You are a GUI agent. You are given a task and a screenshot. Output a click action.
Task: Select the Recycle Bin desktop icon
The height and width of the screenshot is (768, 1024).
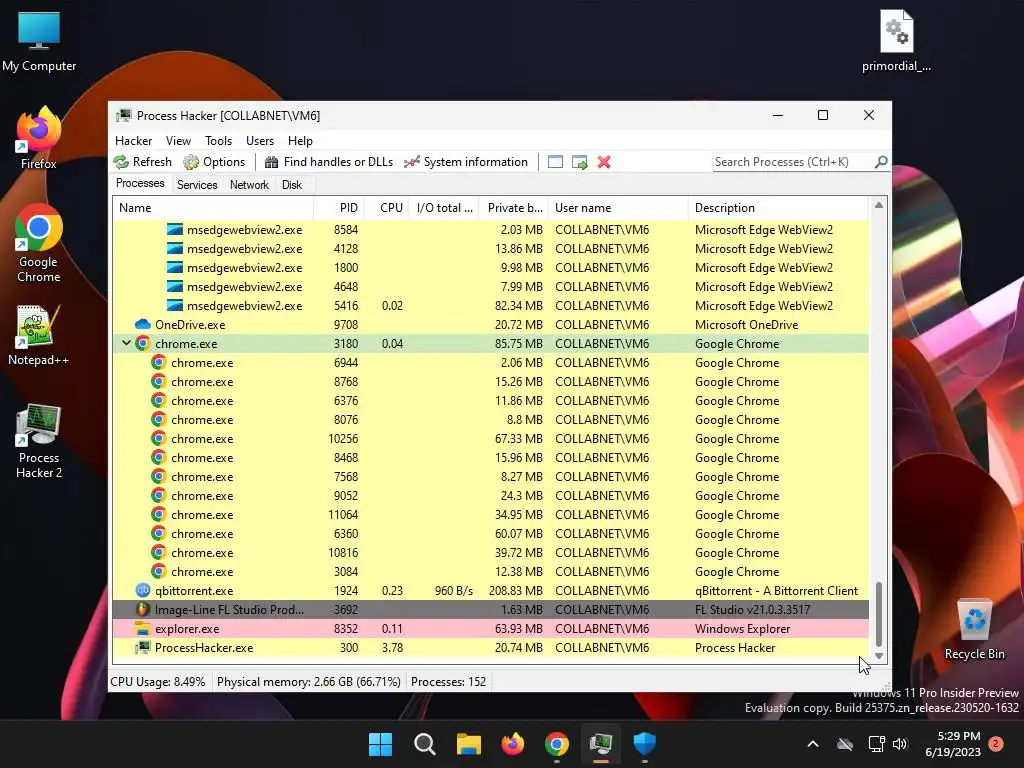pos(974,629)
